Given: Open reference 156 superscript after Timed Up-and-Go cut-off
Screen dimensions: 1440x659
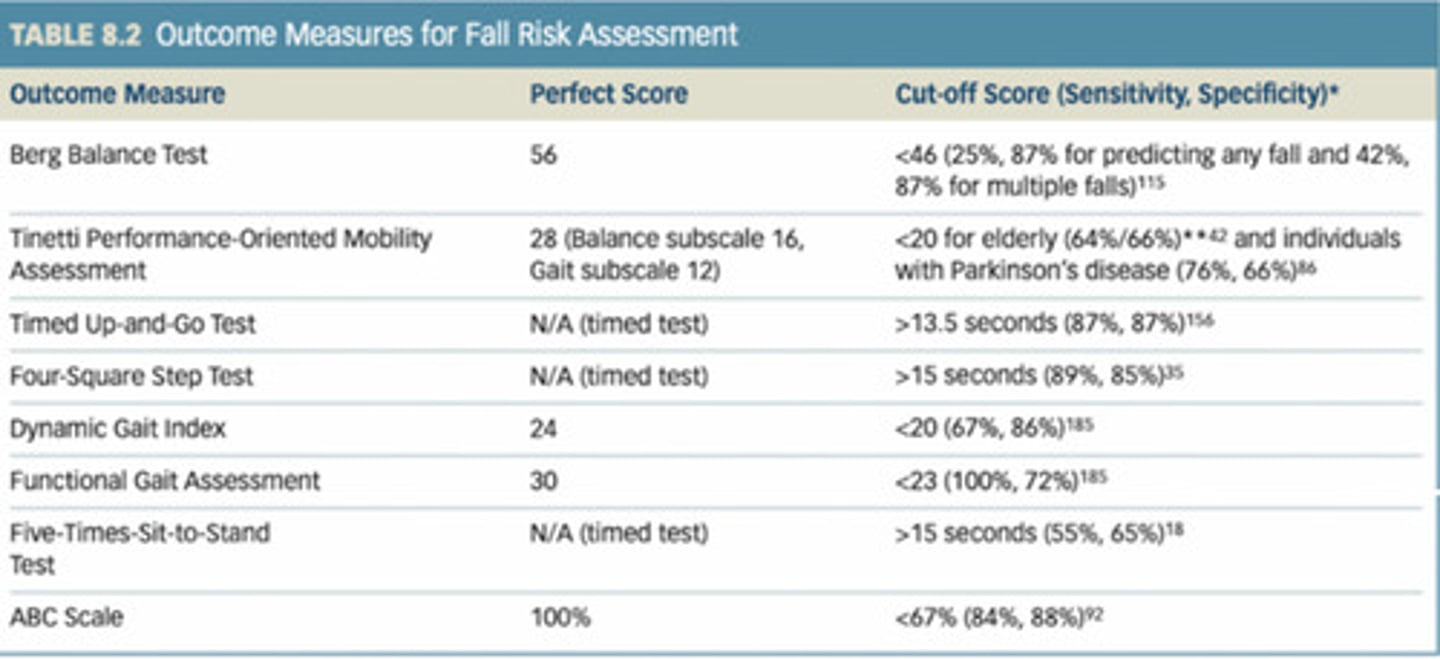Looking at the screenshot, I should pyautogui.click(x=1200, y=318).
